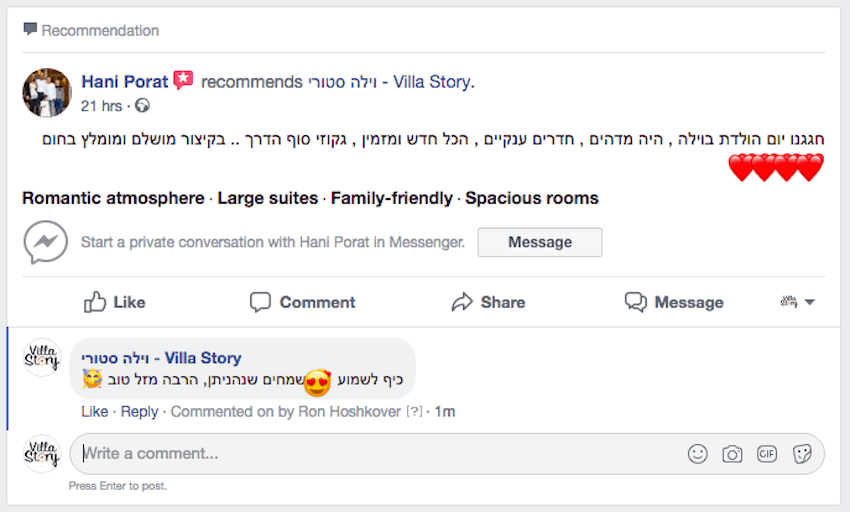Click the Recommendation flag icon in header
The image size is (850, 512).
(x=30, y=30)
